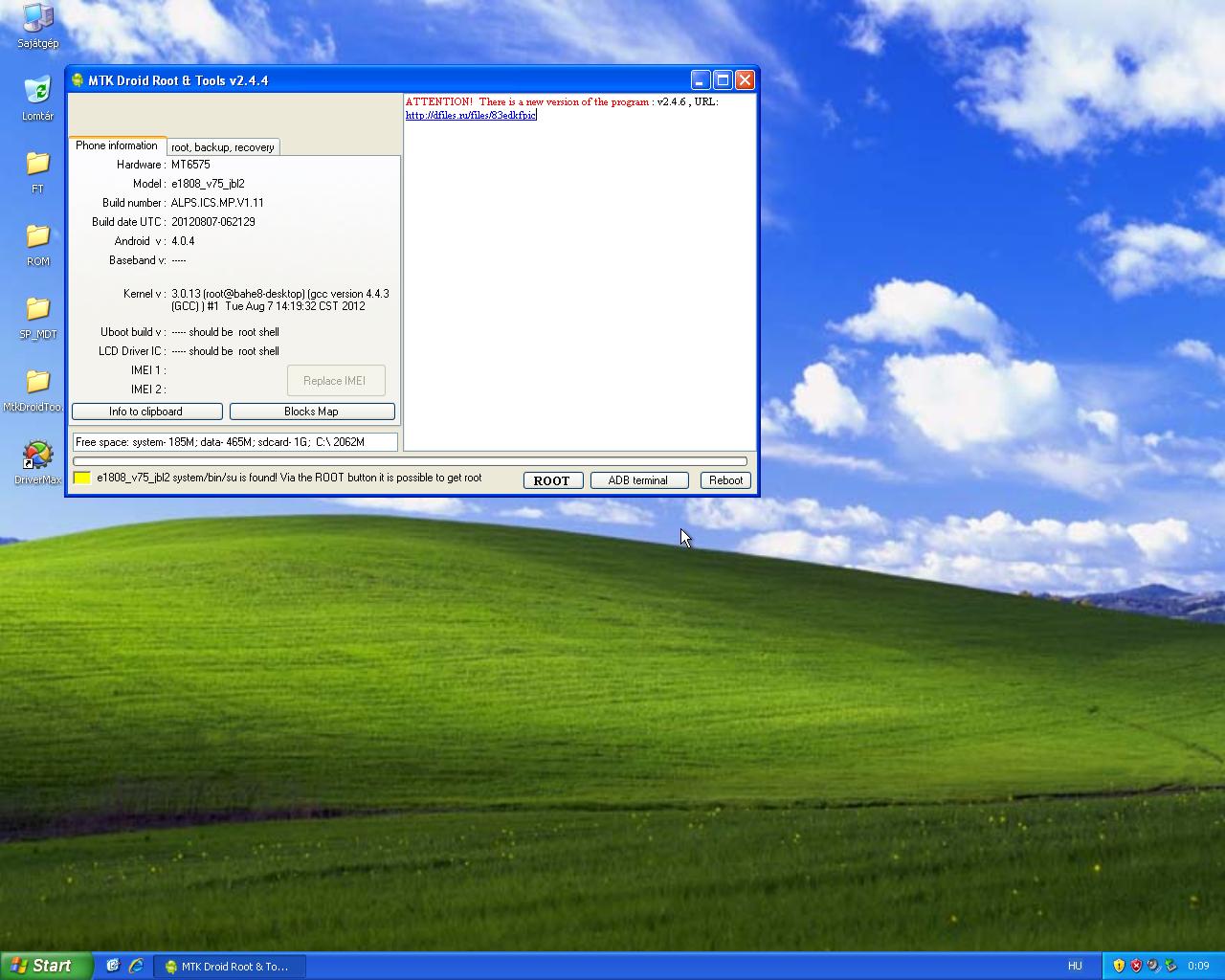This screenshot has height=980, width=1225.
Task: Launch the ADB terminal button
Action: 638,480
